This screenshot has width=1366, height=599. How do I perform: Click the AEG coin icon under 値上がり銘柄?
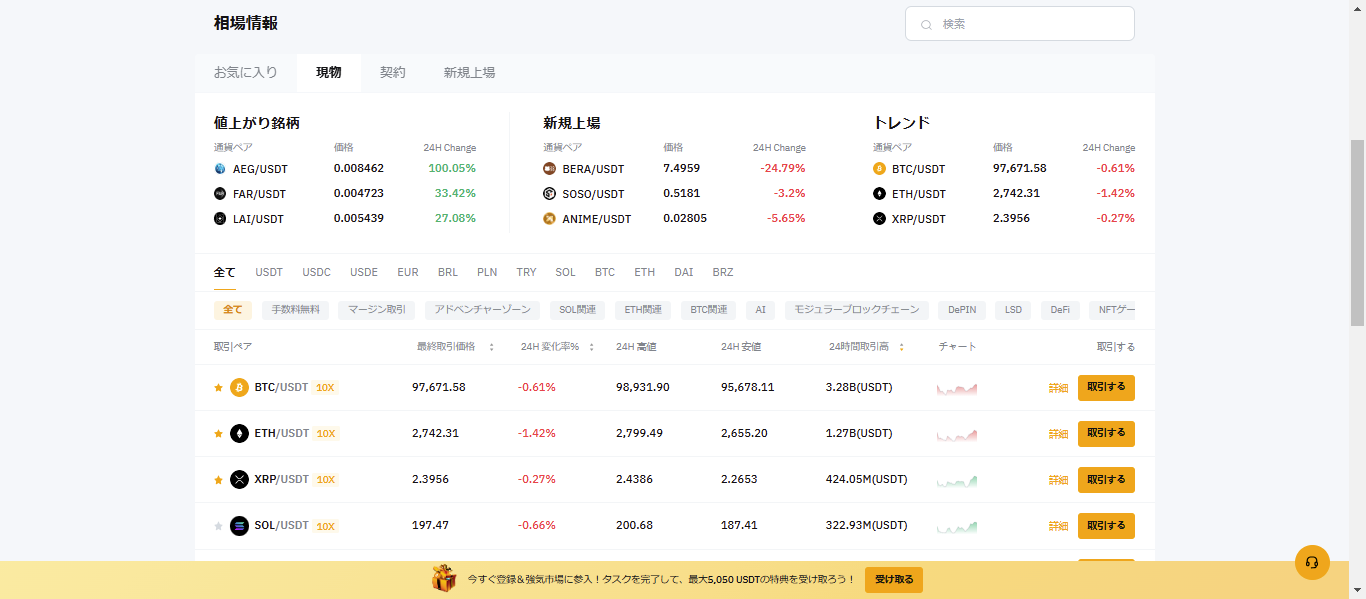coord(219,168)
